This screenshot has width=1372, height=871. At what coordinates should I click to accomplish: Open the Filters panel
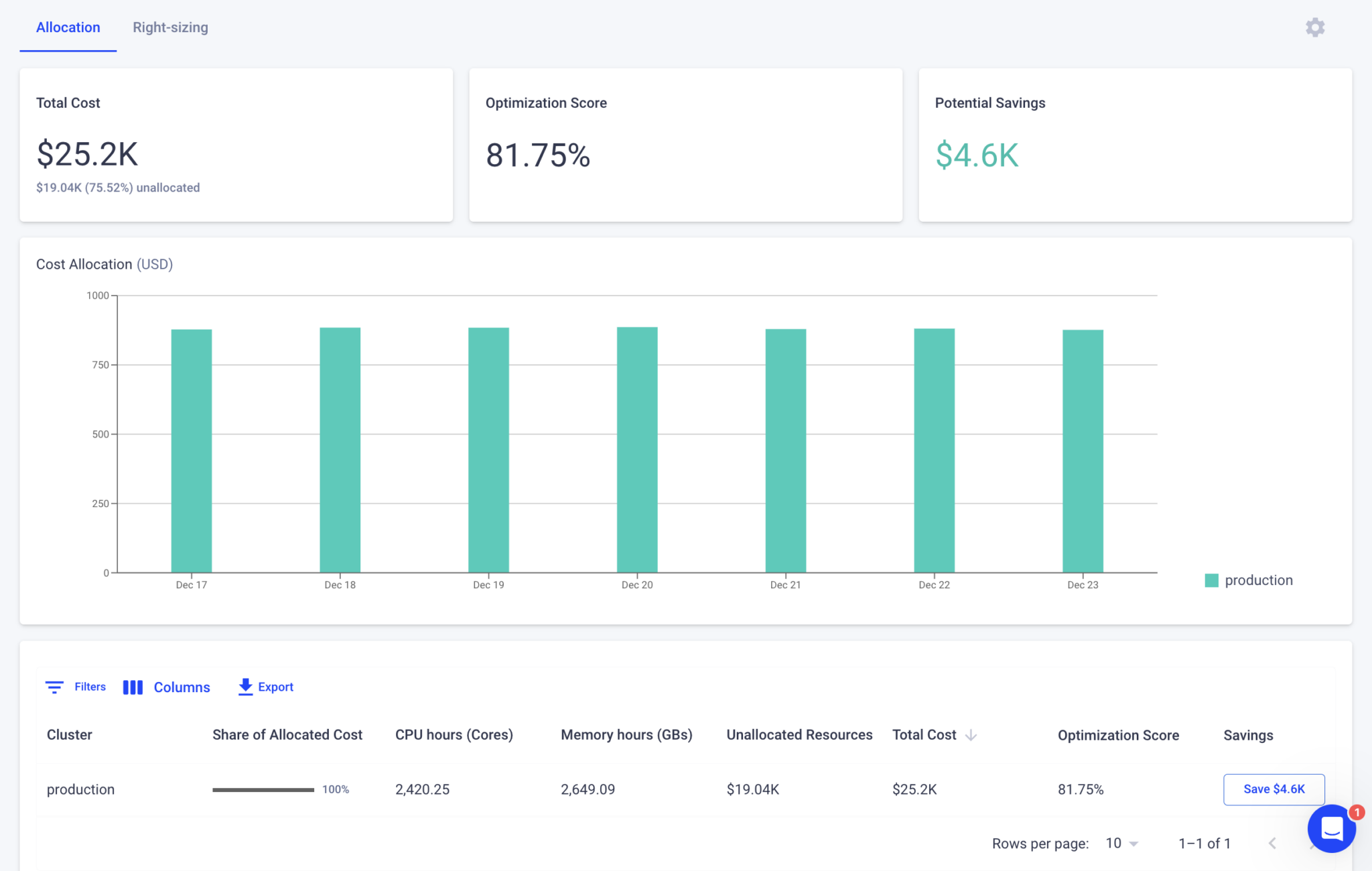coord(75,687)
